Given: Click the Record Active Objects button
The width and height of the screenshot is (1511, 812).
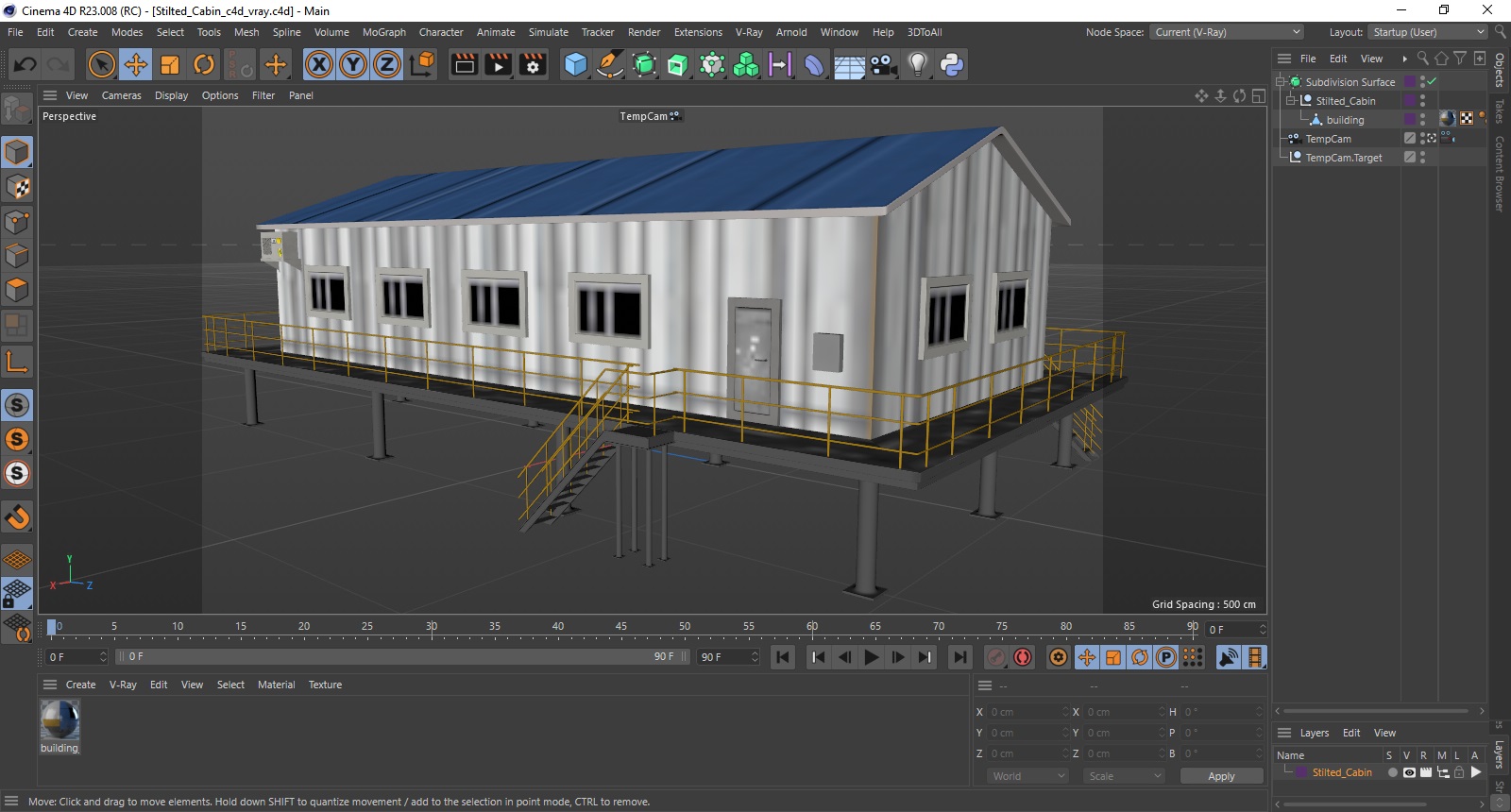Looking at the screenshot, I should point(996,657).
